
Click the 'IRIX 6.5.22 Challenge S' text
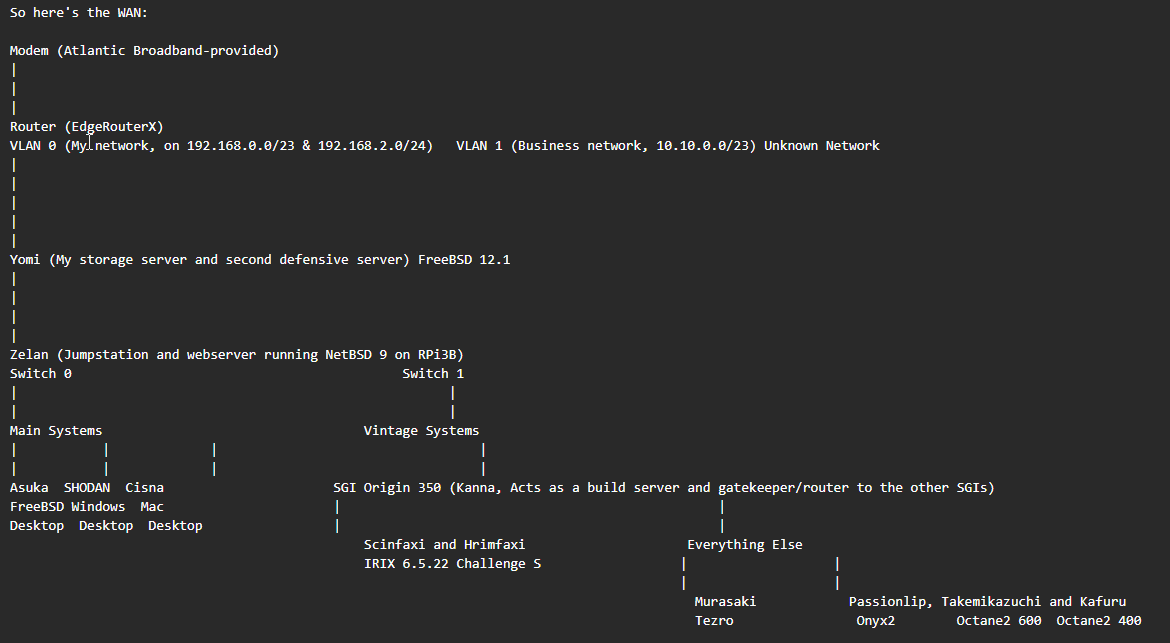(x=452, y=564)
